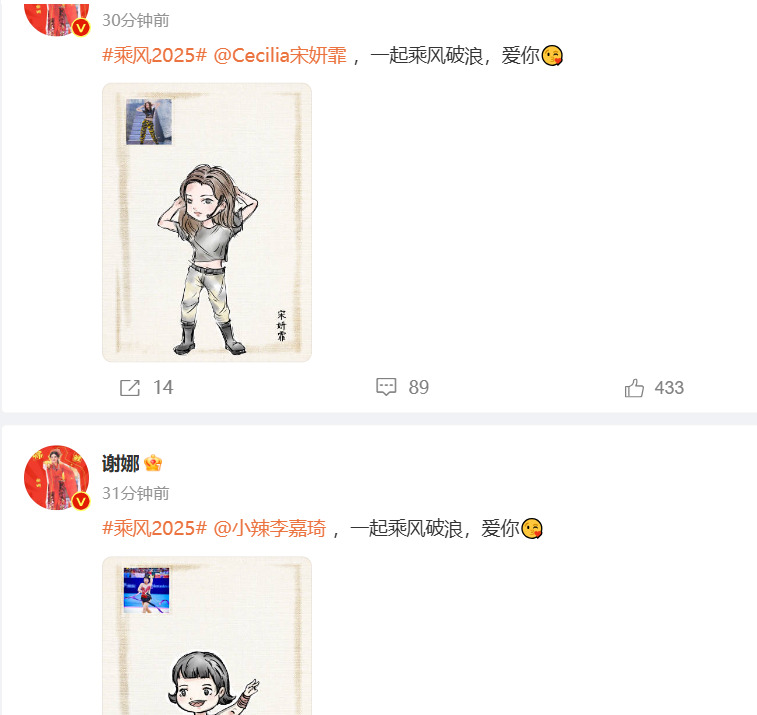Screen dimensions: 757x715
Task: Click the 89 comment count
Action: (x=419, y=388)
